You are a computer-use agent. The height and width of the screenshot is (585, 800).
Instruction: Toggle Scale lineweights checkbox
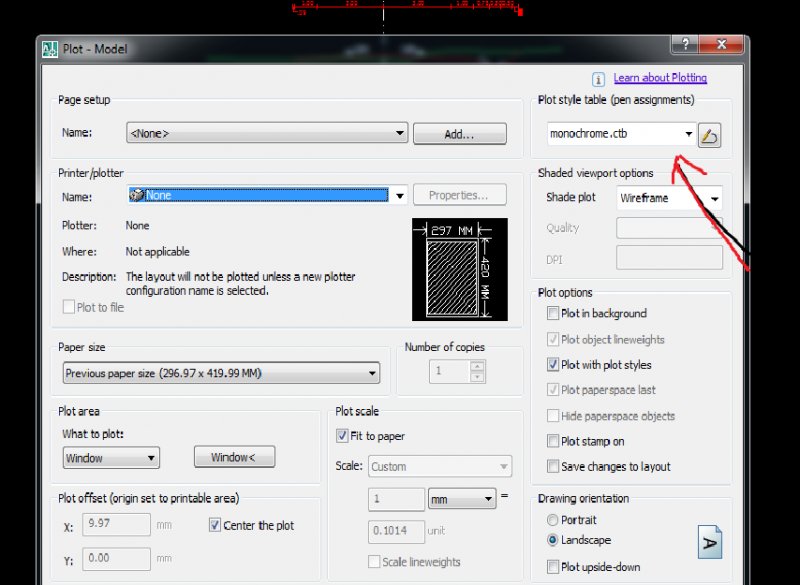[374, 562]
